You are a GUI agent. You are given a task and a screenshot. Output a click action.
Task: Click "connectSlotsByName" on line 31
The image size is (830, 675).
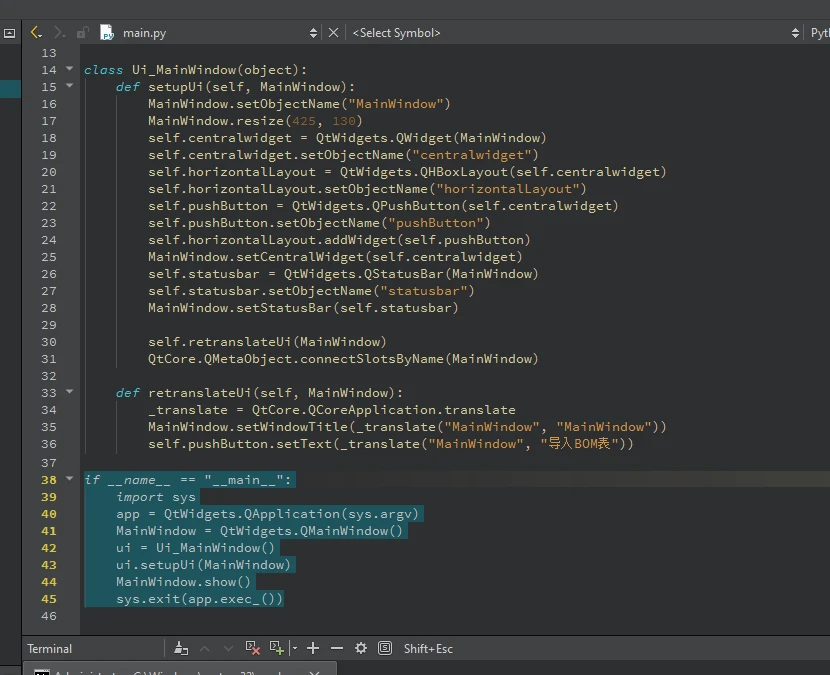click(x=372, y=358)
